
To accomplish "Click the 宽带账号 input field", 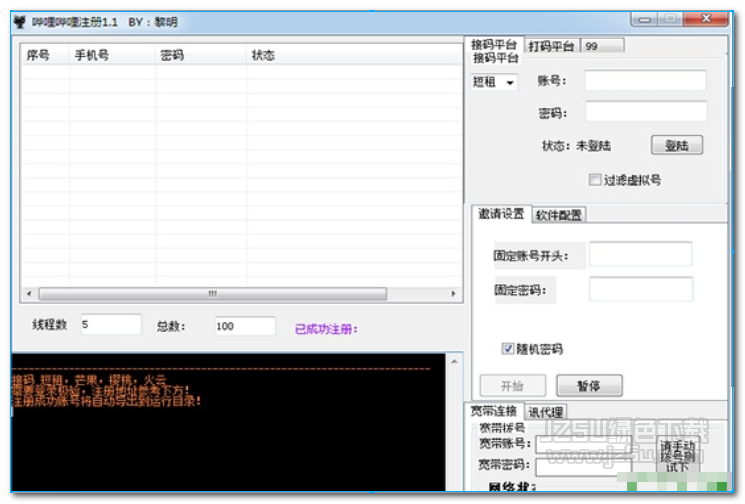I will click(x=583, y=444).
